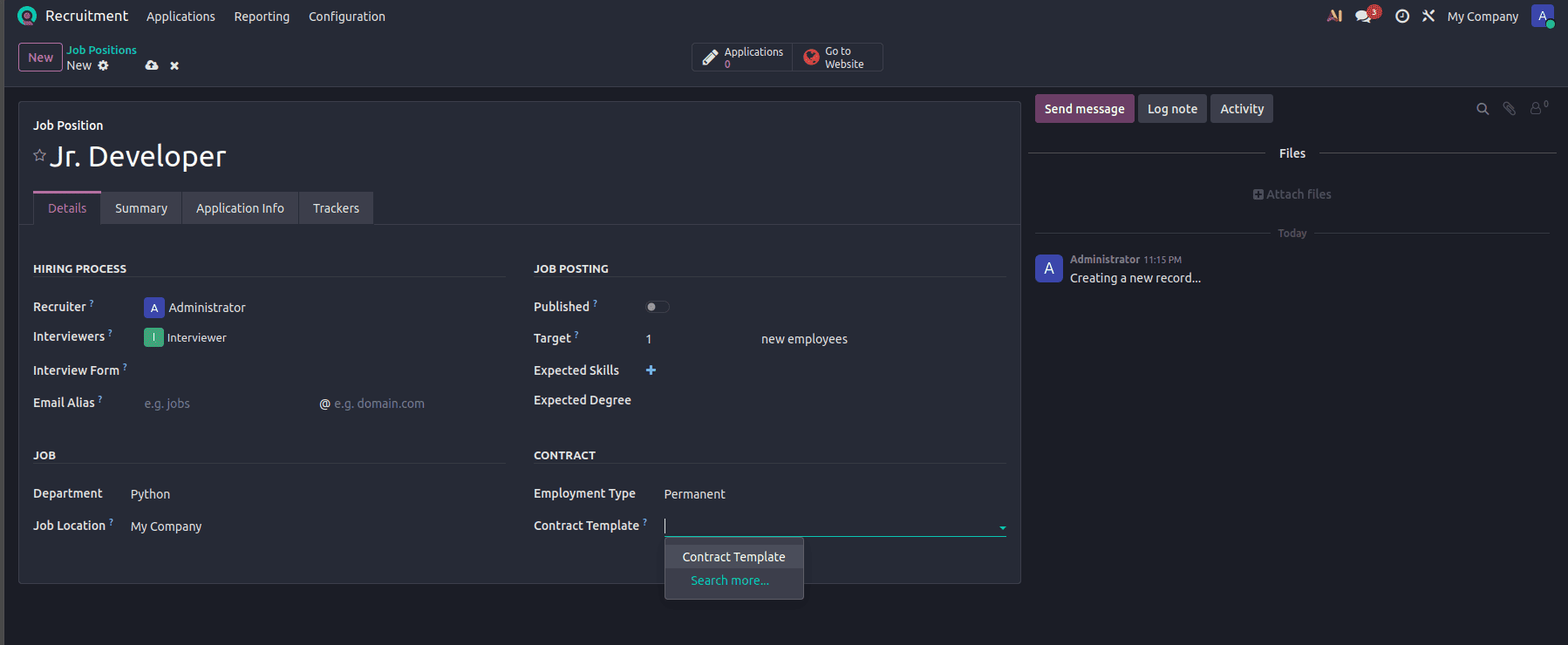The image size is (1568, 645).
Task: Discard changes with the X icon
Action: tap(174, 65)
